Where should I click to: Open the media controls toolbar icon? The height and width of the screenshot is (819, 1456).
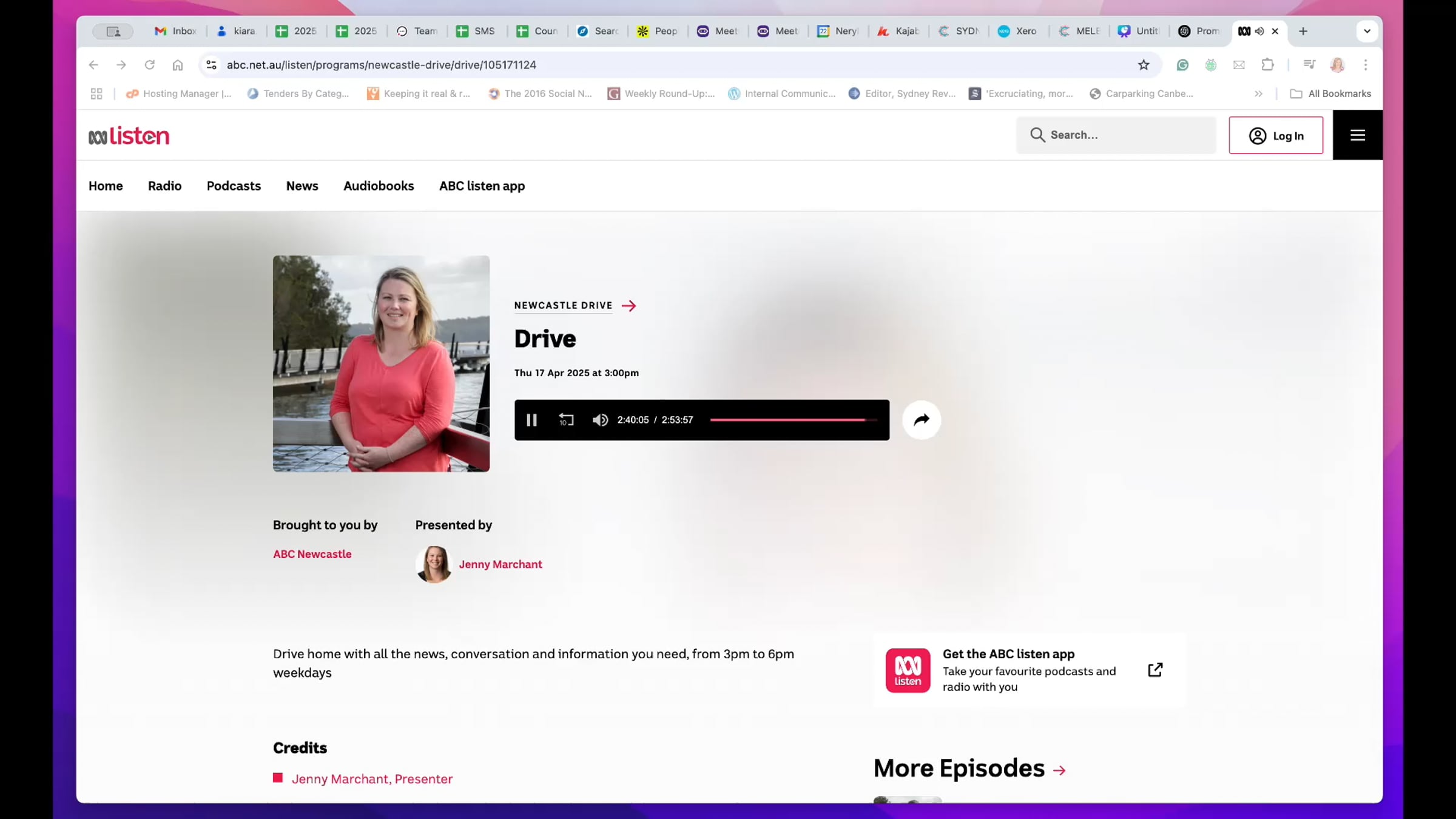pos(1309,65)
